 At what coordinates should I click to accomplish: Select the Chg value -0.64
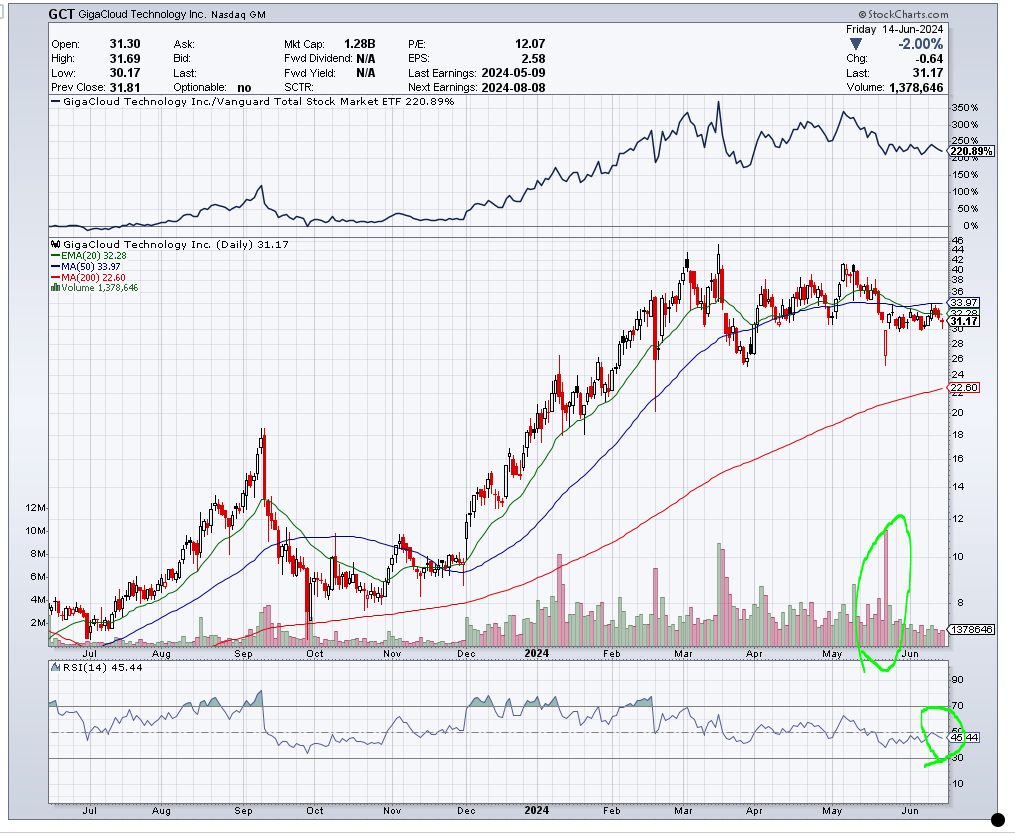click(929, 58)
